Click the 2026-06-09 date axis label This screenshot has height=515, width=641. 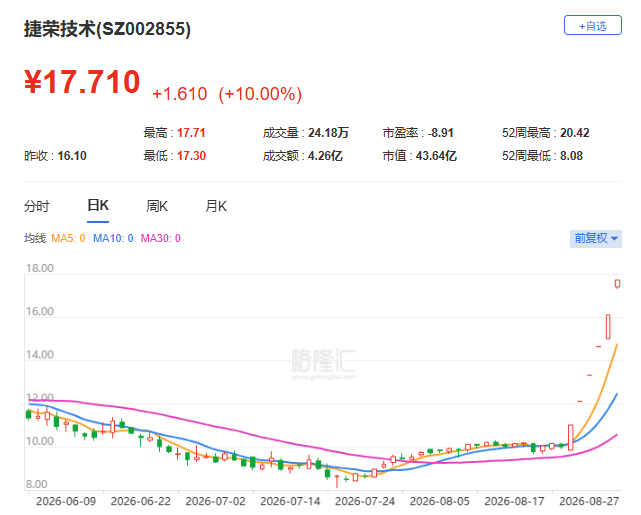click(x=66, y=501)
